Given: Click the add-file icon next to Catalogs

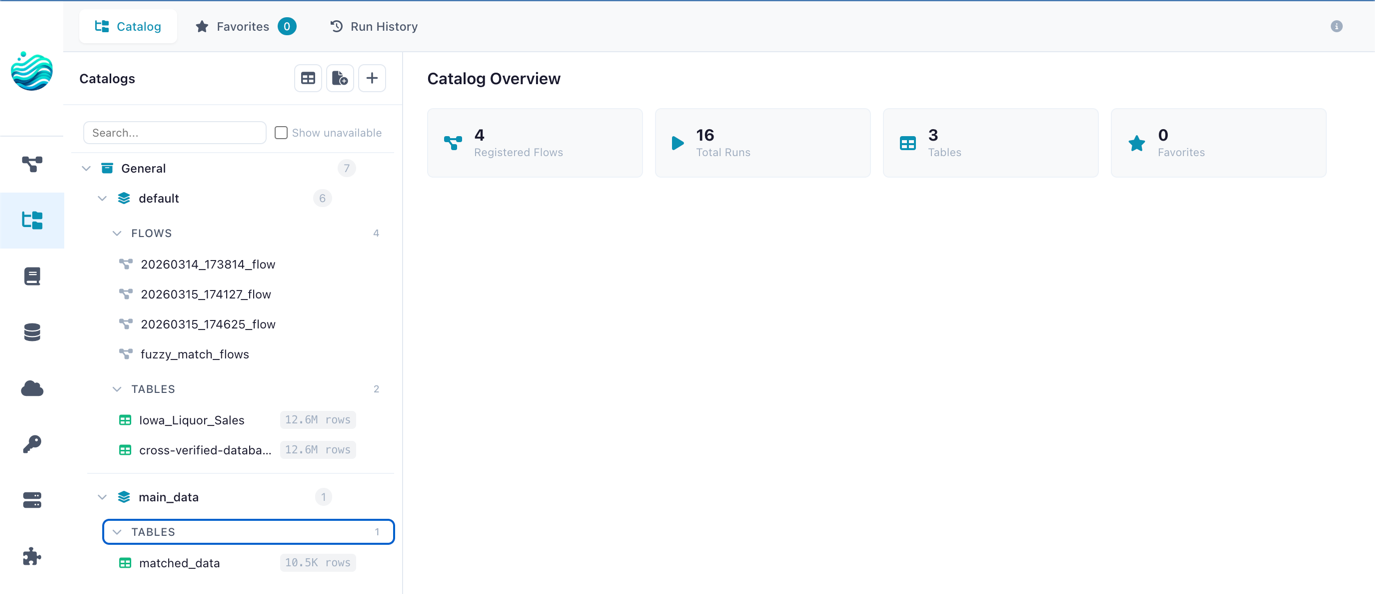Looking at the screenshot, I should coord(340,78).
